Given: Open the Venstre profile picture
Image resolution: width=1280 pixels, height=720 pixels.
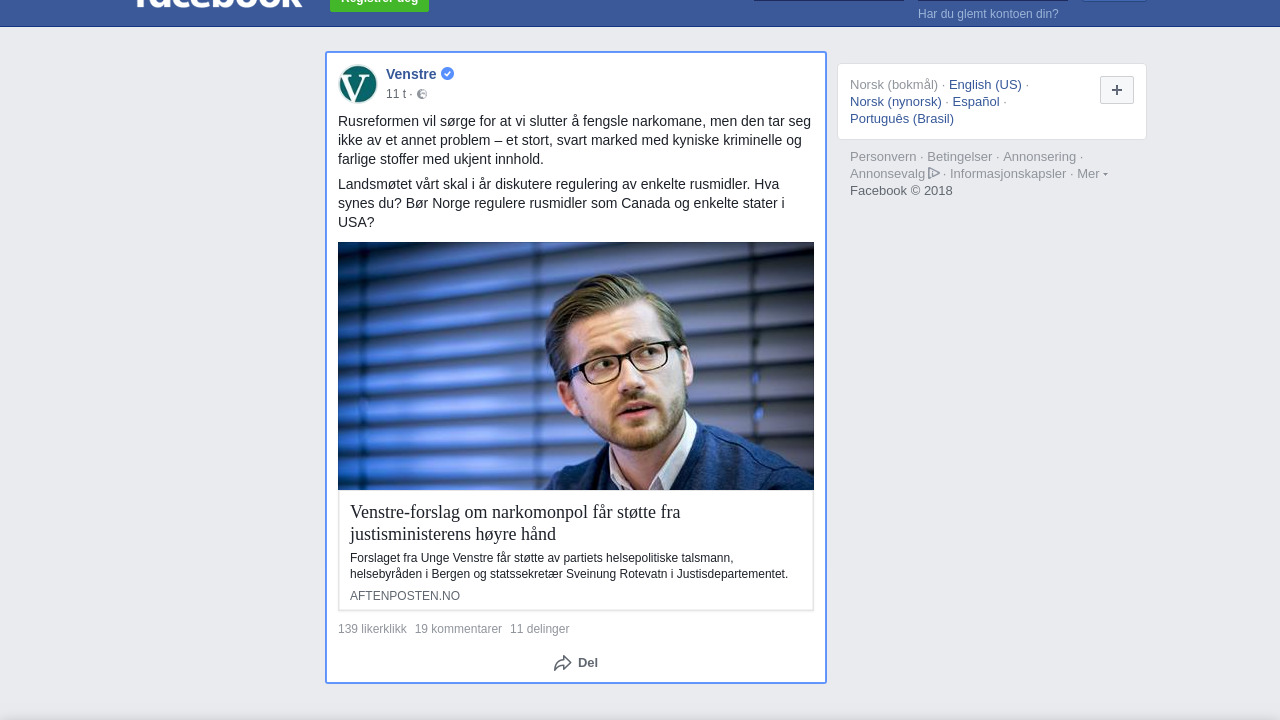Looking at the screenshot, I should click(x=358, y=84).
